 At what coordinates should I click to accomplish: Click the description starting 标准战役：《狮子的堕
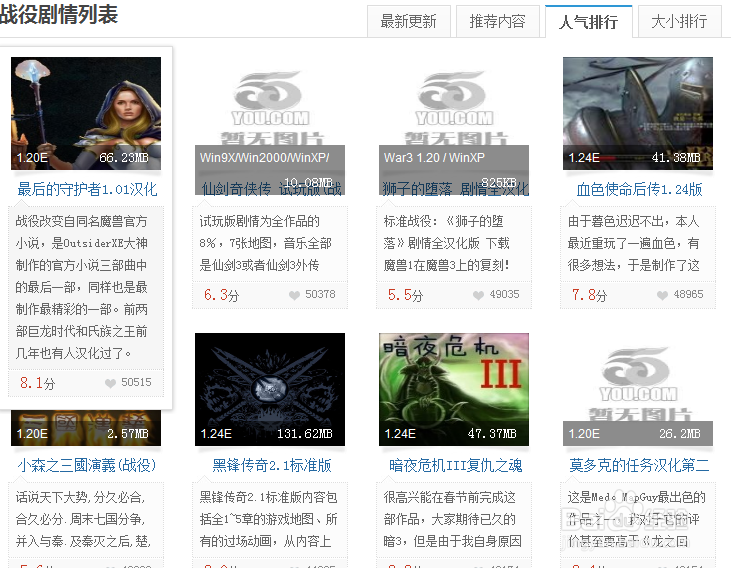[447, 243]
